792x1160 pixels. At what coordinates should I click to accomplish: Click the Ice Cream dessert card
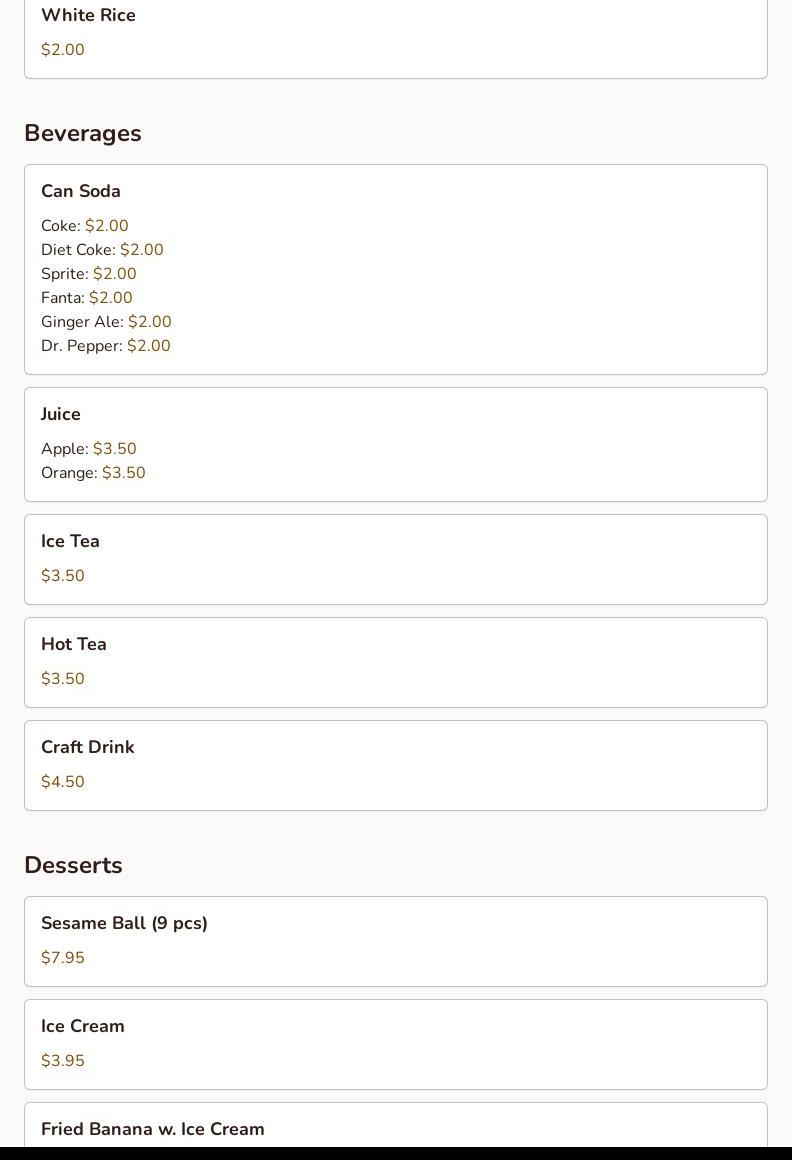[x=395, y=1044]
